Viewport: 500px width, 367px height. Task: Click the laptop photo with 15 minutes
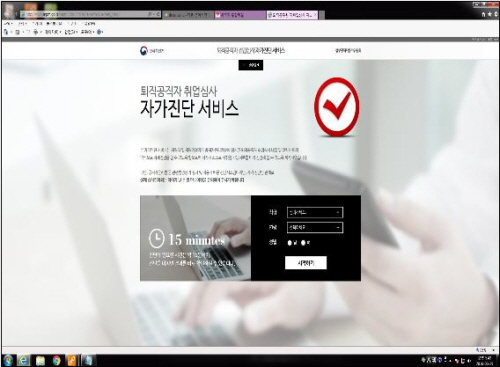point(195,238)
